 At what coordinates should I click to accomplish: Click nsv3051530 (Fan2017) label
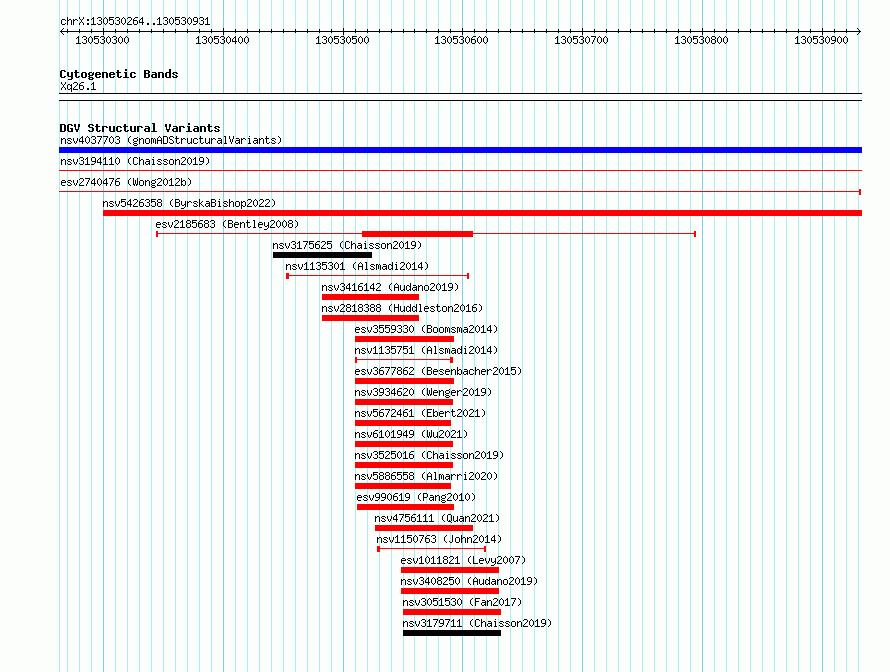click(462, 602)
